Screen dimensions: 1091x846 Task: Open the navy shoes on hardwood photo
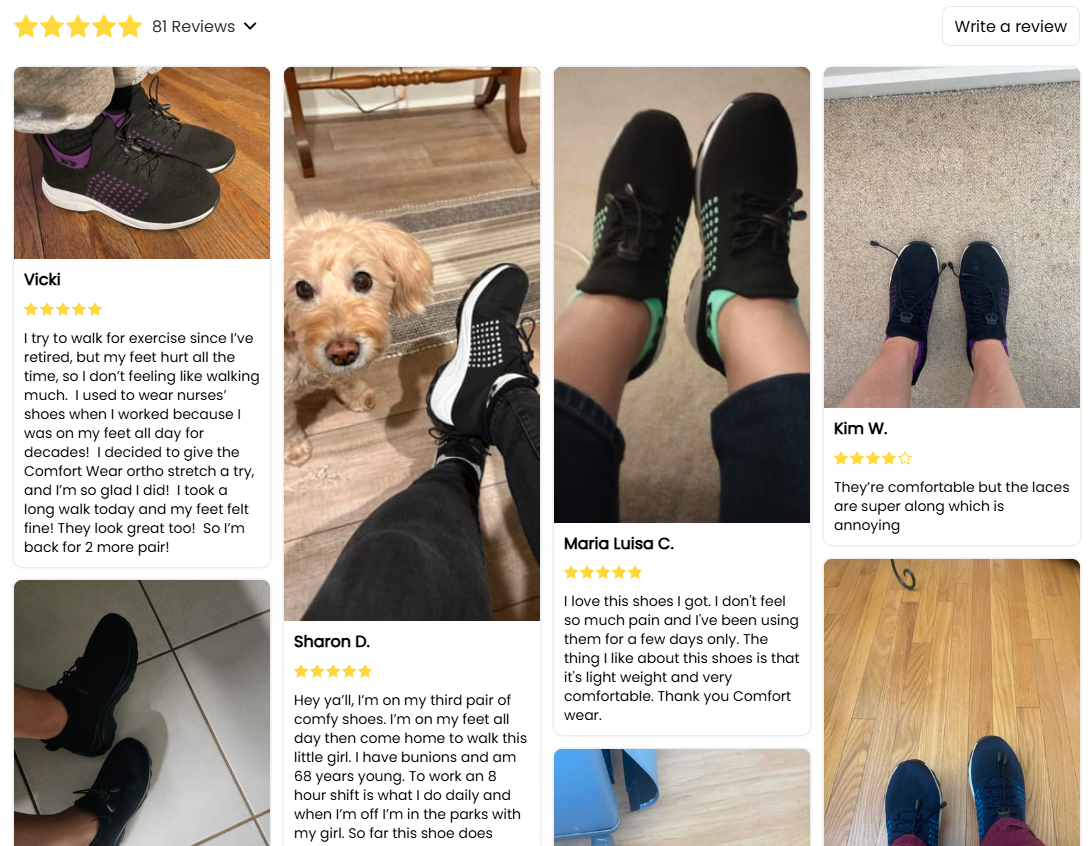(x=952, y=703)
